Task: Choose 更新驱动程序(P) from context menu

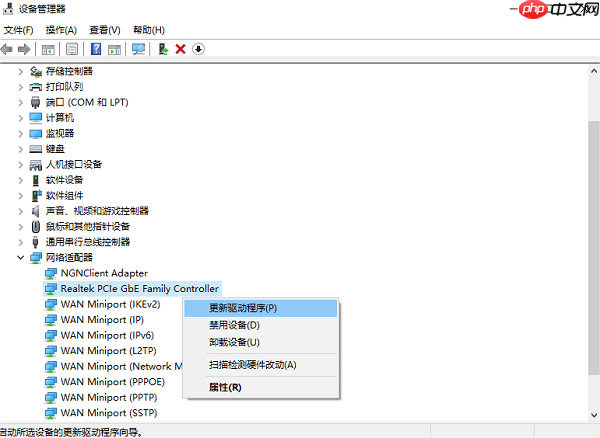Action: (261, 308)
